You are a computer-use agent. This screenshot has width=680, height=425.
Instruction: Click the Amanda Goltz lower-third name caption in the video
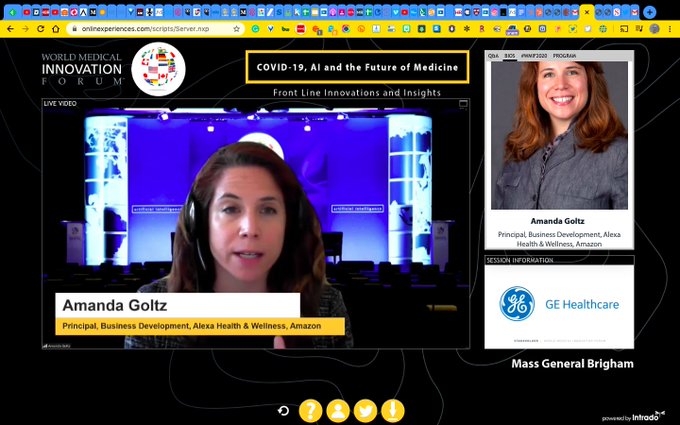(x=177, y=305)
